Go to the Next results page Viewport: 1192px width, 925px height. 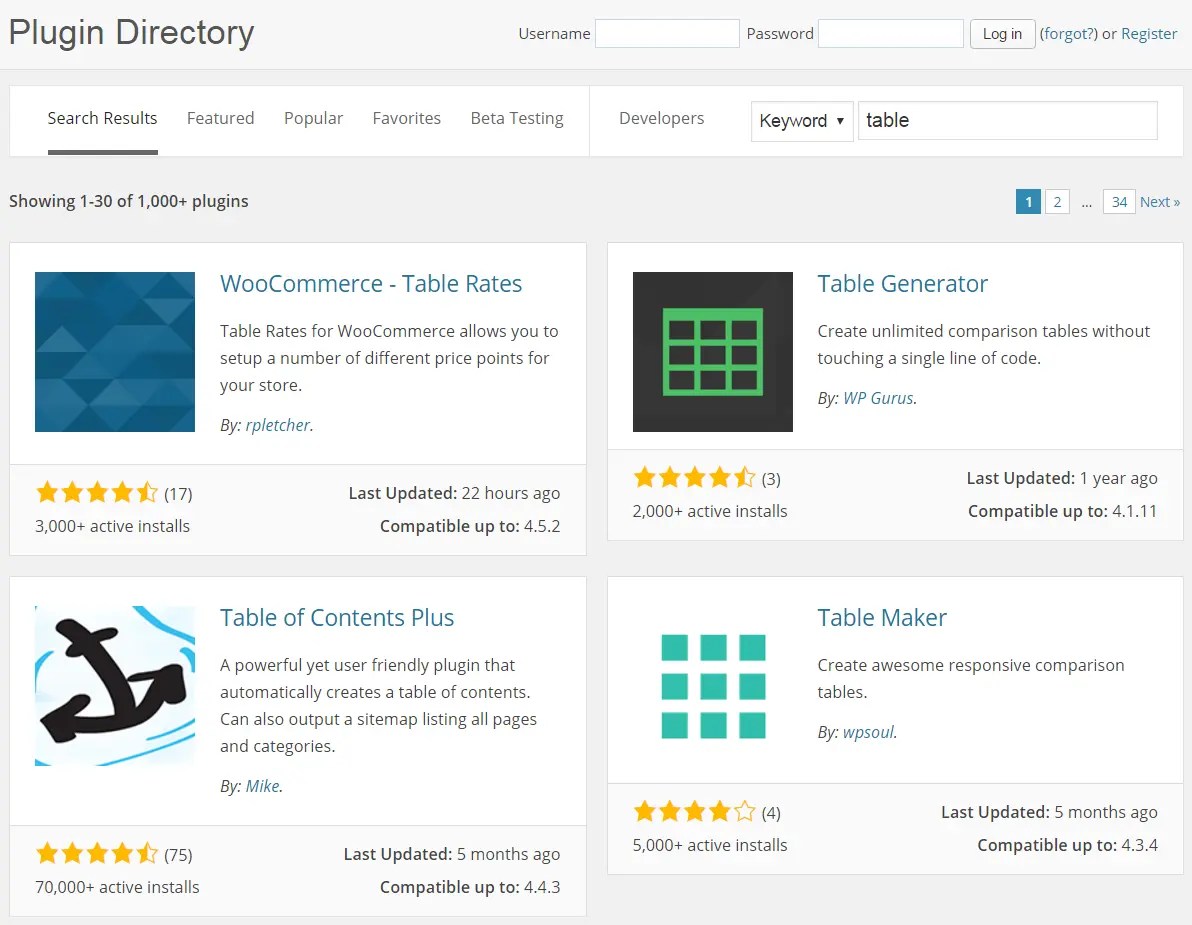tap(1159, 201)
